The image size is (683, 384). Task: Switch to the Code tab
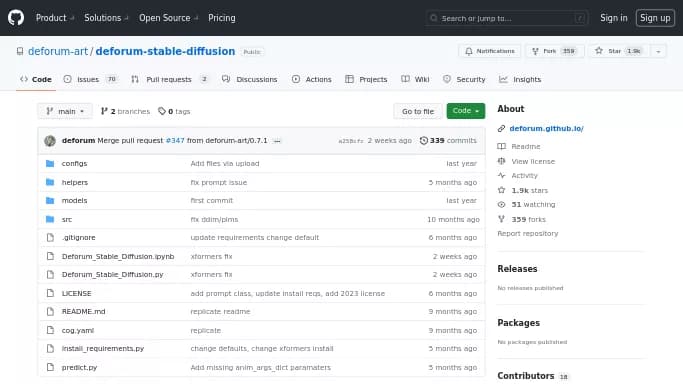[36, 79]
